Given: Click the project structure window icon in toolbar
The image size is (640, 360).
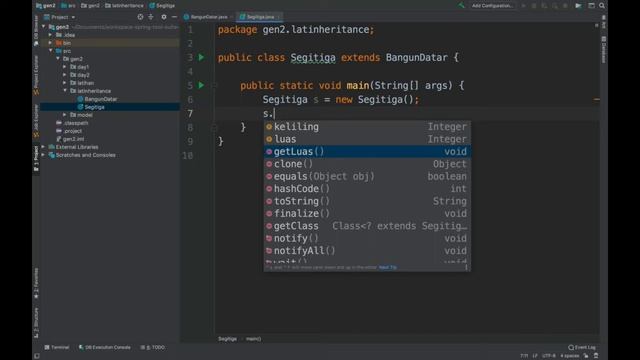Looking at the screenshot, I should pos(591,6).
